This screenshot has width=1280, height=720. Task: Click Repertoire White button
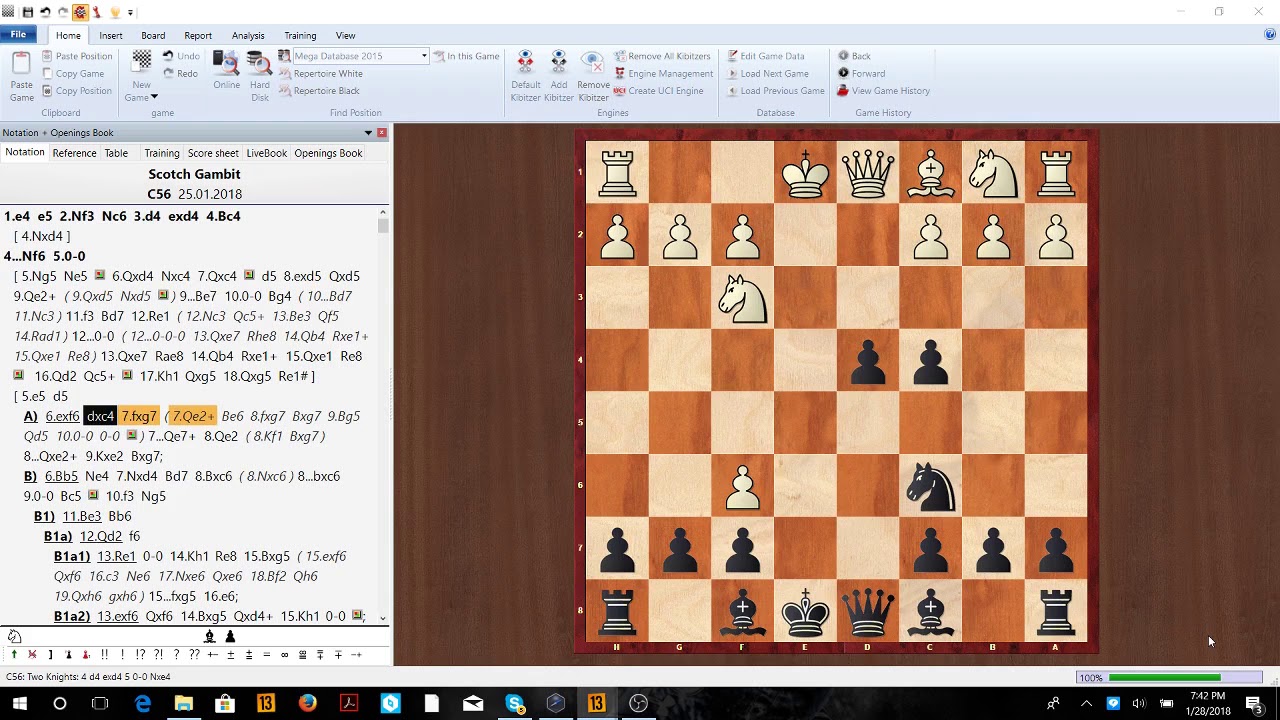pos(321,73)
